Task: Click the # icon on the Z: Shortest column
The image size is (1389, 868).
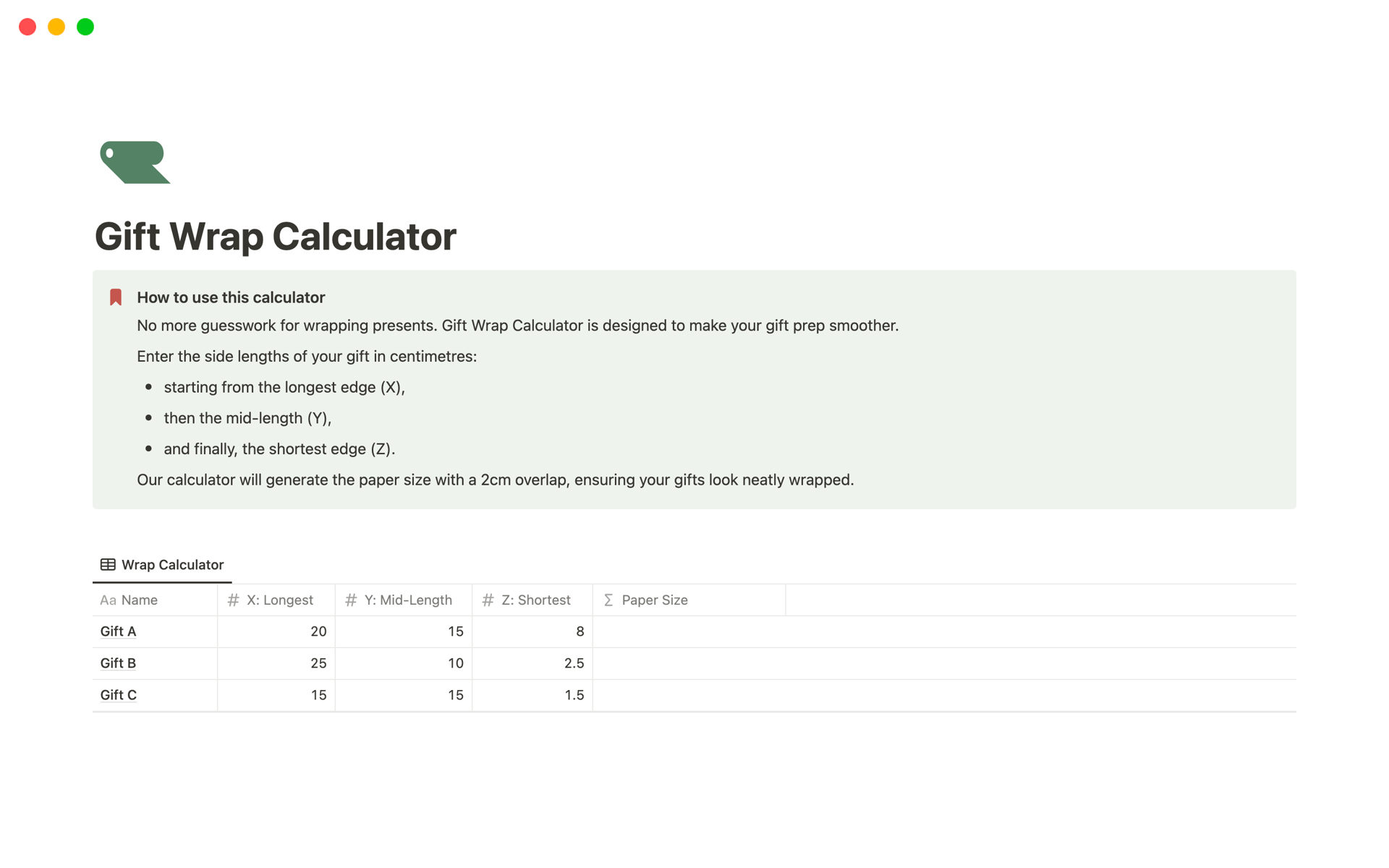Action: click(x=487, y=600)
